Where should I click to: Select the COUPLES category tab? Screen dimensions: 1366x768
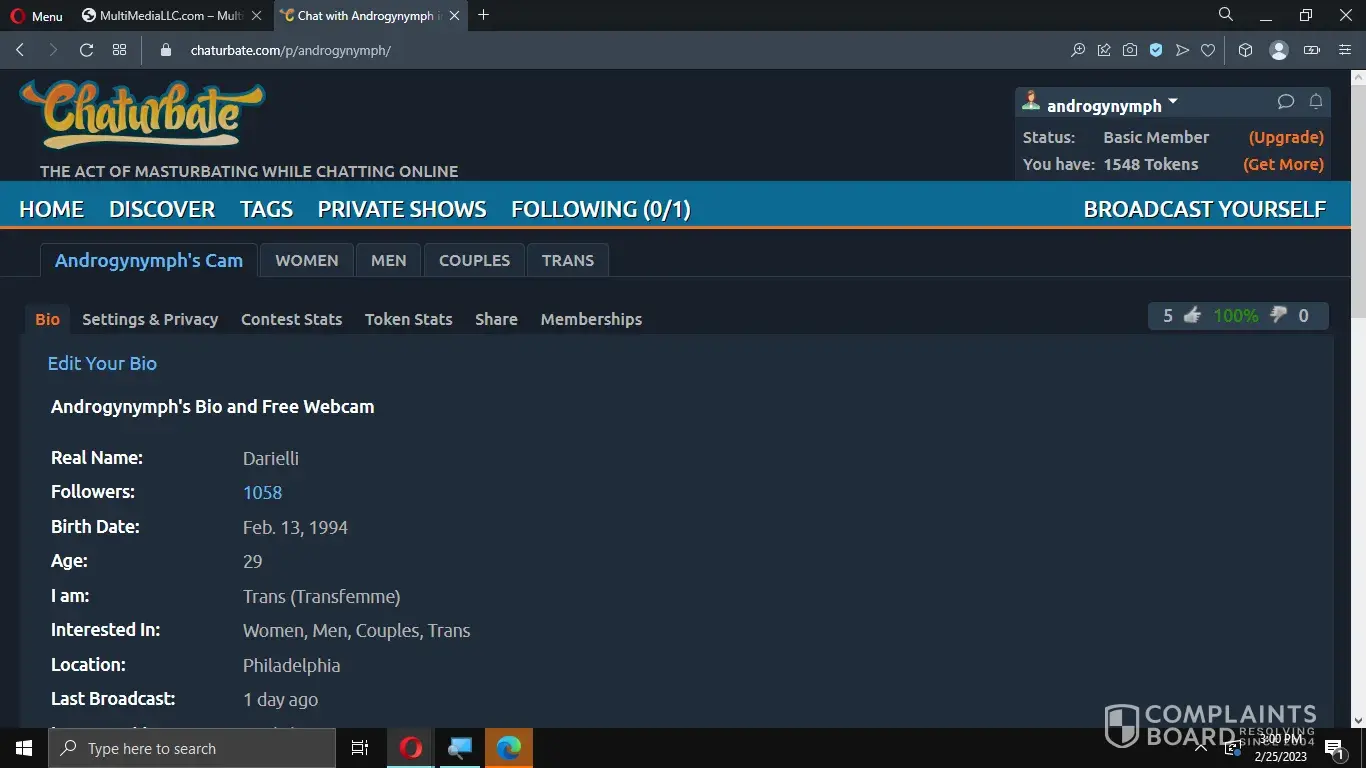474,260
